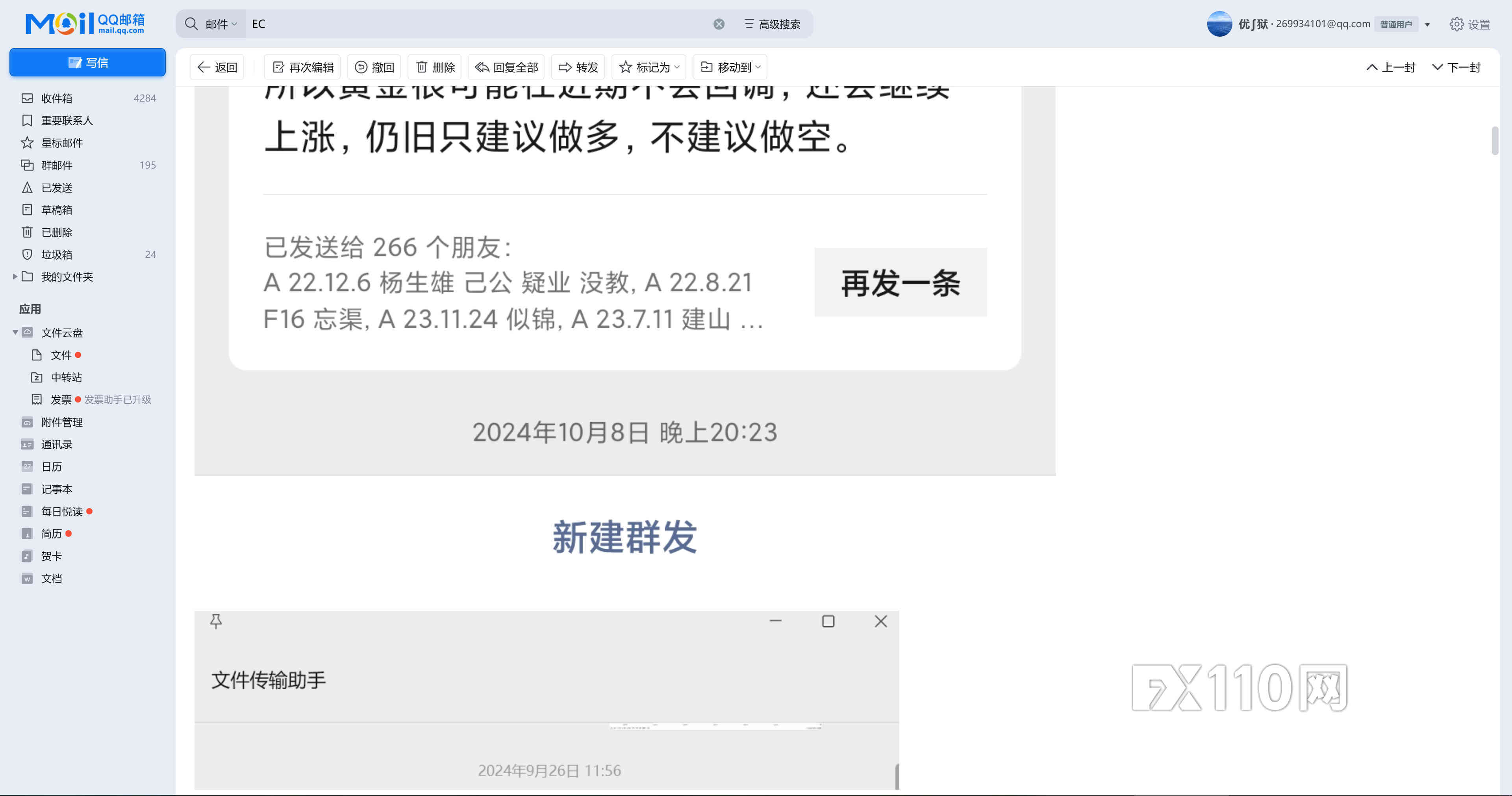Clear the search box text
Image resolution: width=1512 pixels, height=796 pixels.
719,24
